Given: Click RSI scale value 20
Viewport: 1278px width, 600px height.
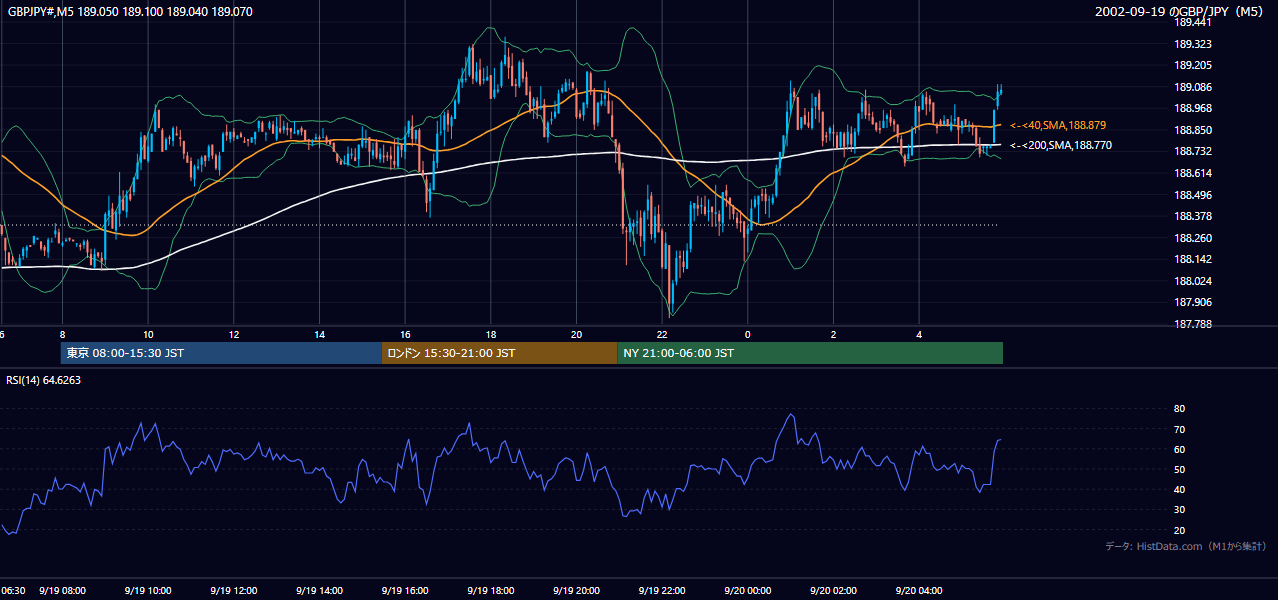Looking at the screenshot, I should 1179,530.
